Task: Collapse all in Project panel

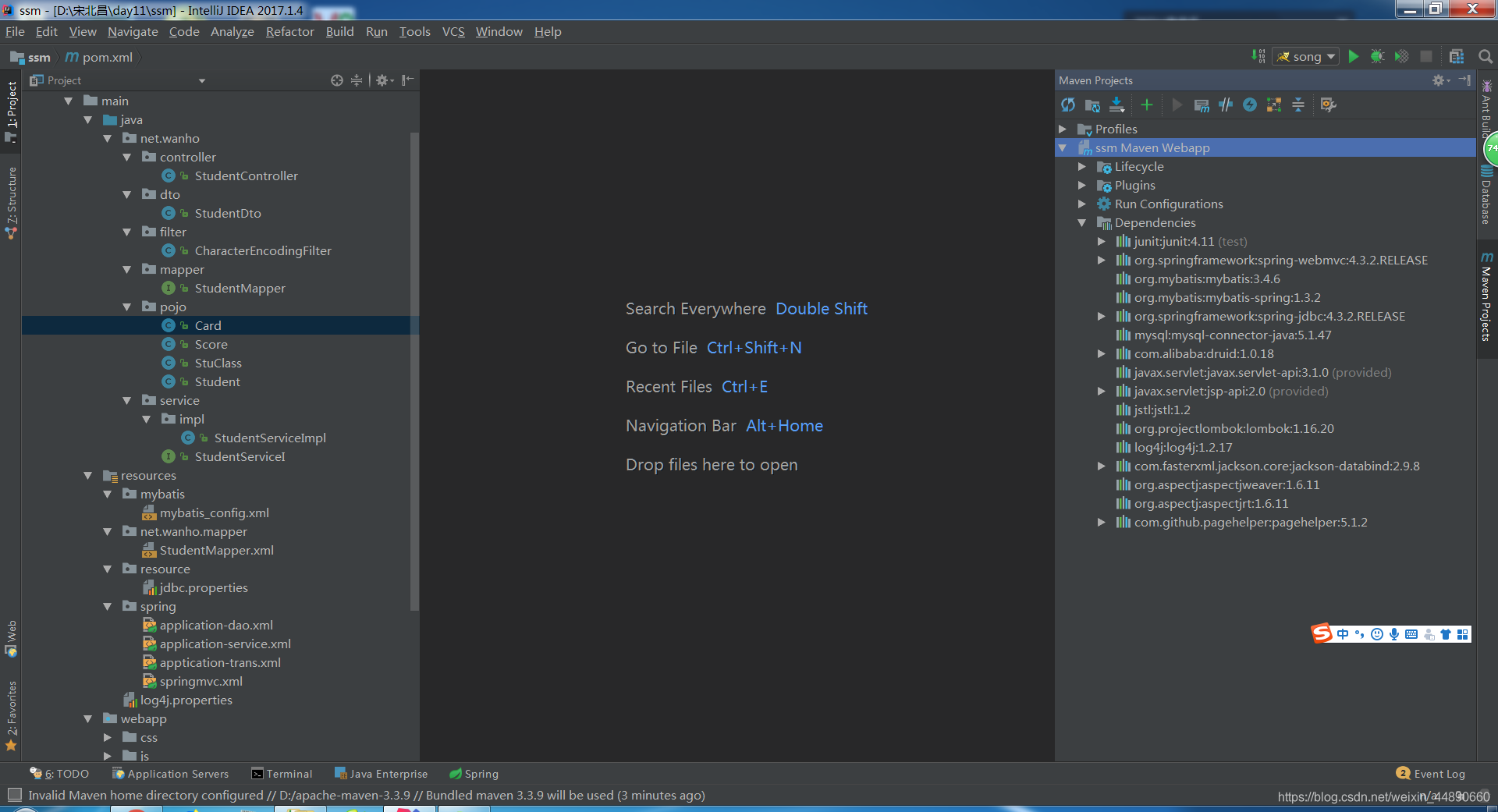Action: pos(357,80)
